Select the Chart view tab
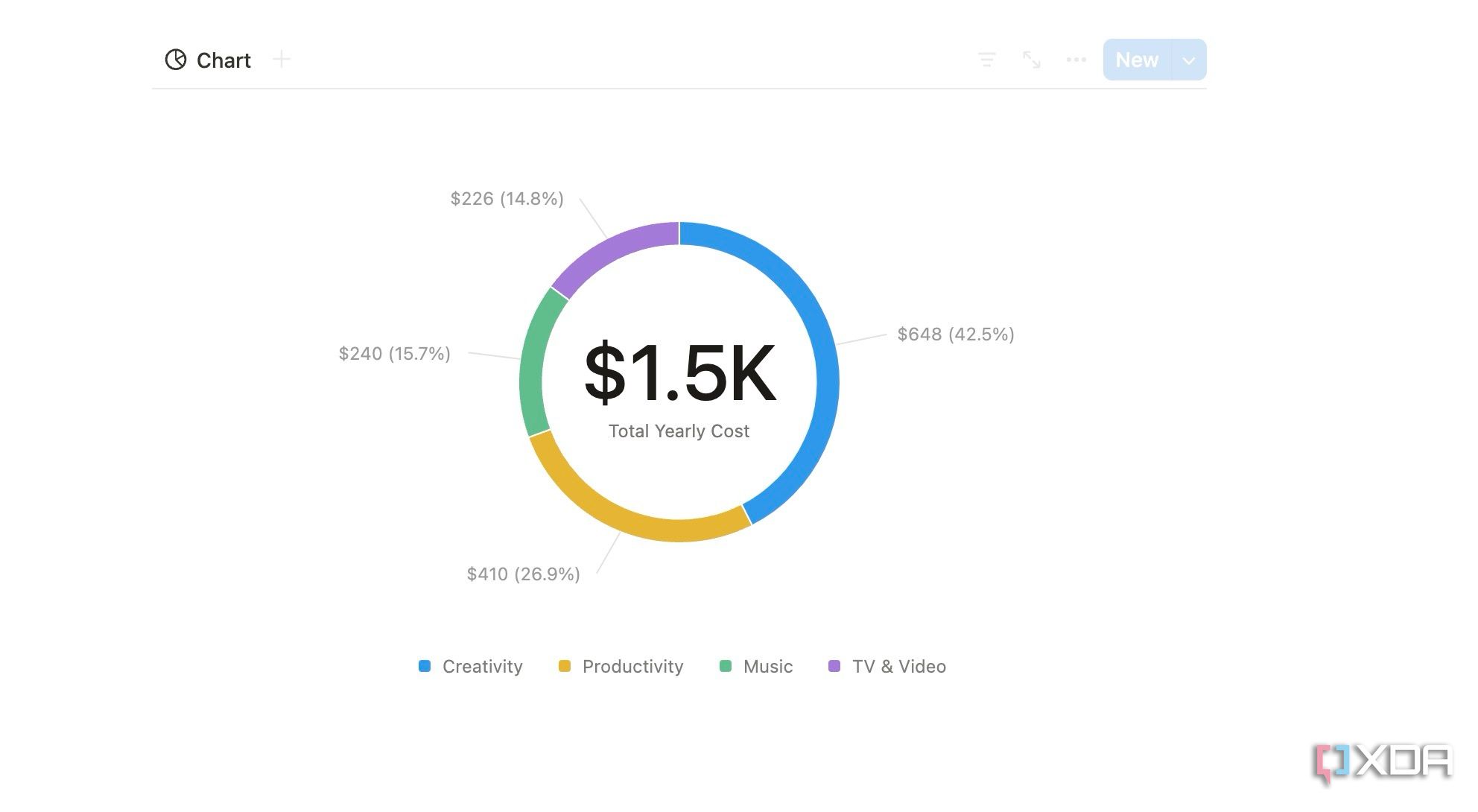 pyautogui.click(x=223, y=60)
